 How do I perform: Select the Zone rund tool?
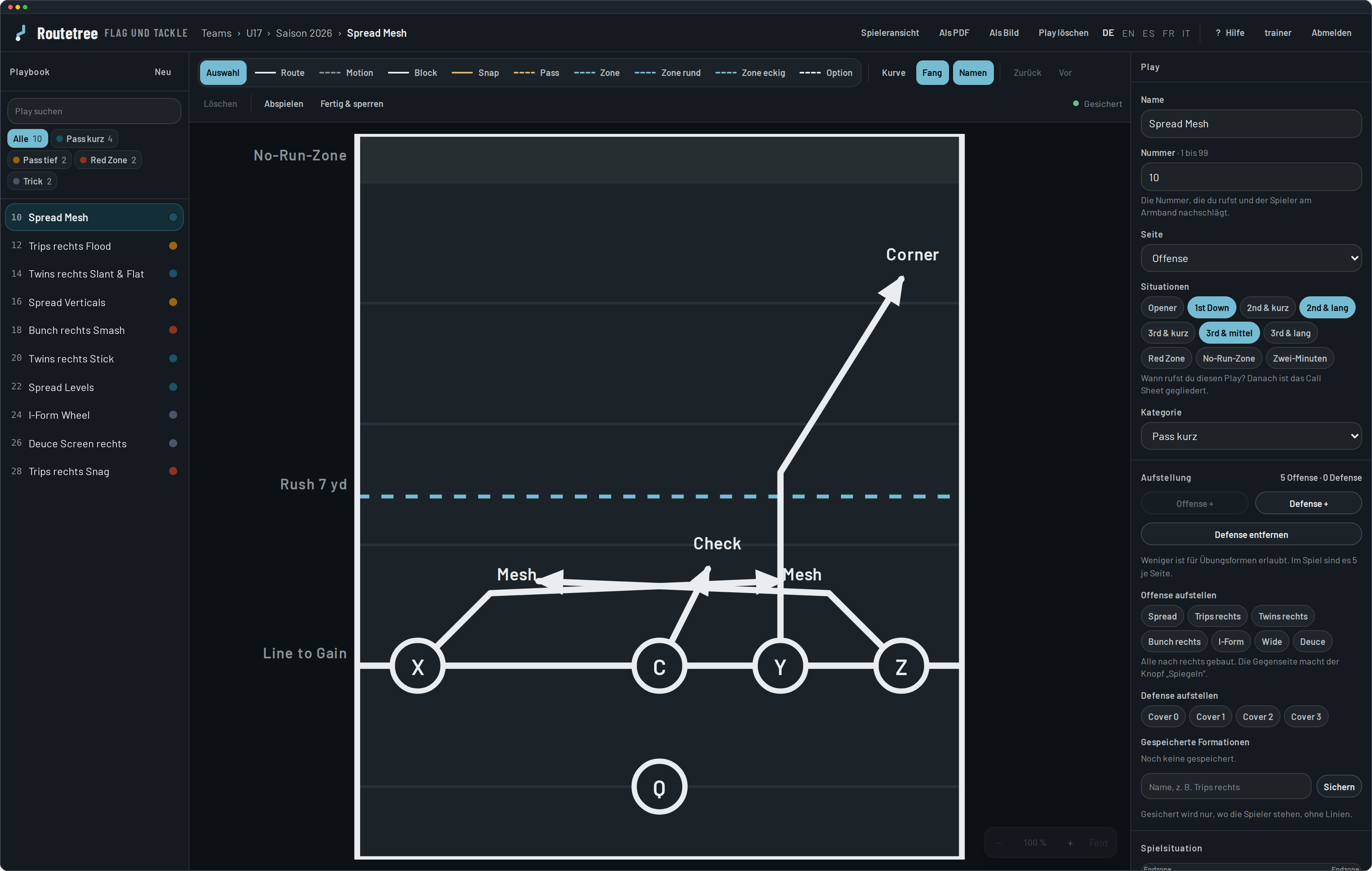click(x=667, y=73)
